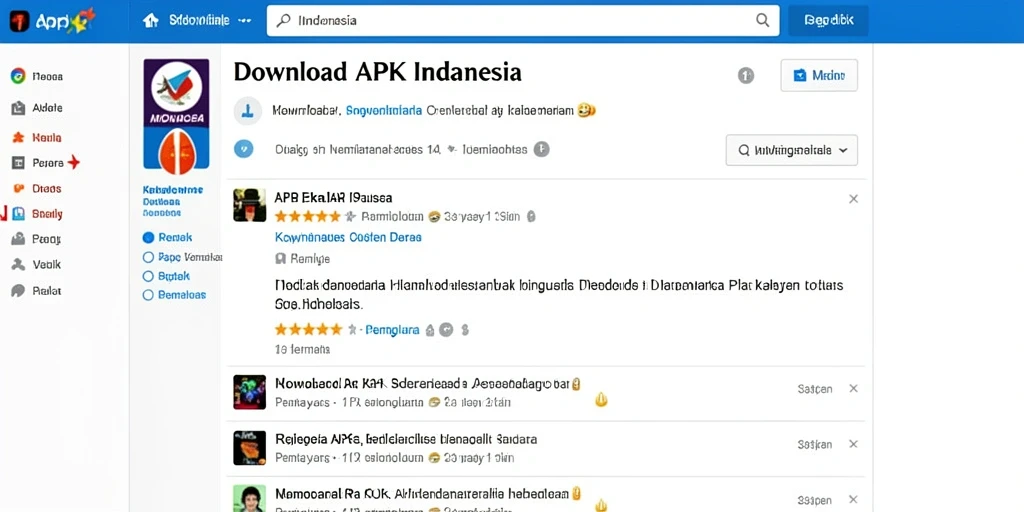Open the blue Pemglara link
The image size is (1024, 512).
click(x=392, y=330)
